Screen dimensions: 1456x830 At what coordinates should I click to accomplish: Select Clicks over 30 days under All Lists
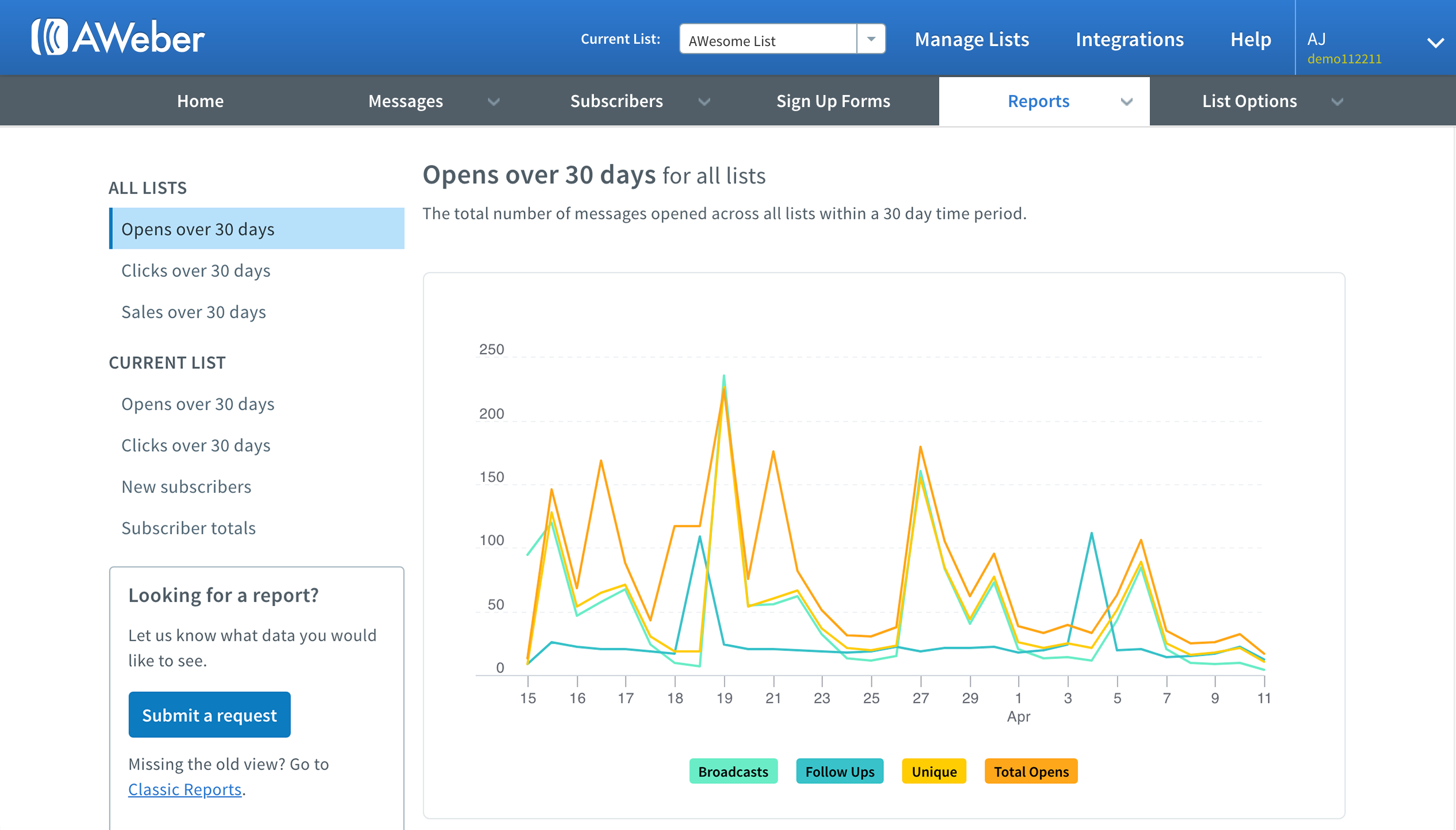[196, 271]
